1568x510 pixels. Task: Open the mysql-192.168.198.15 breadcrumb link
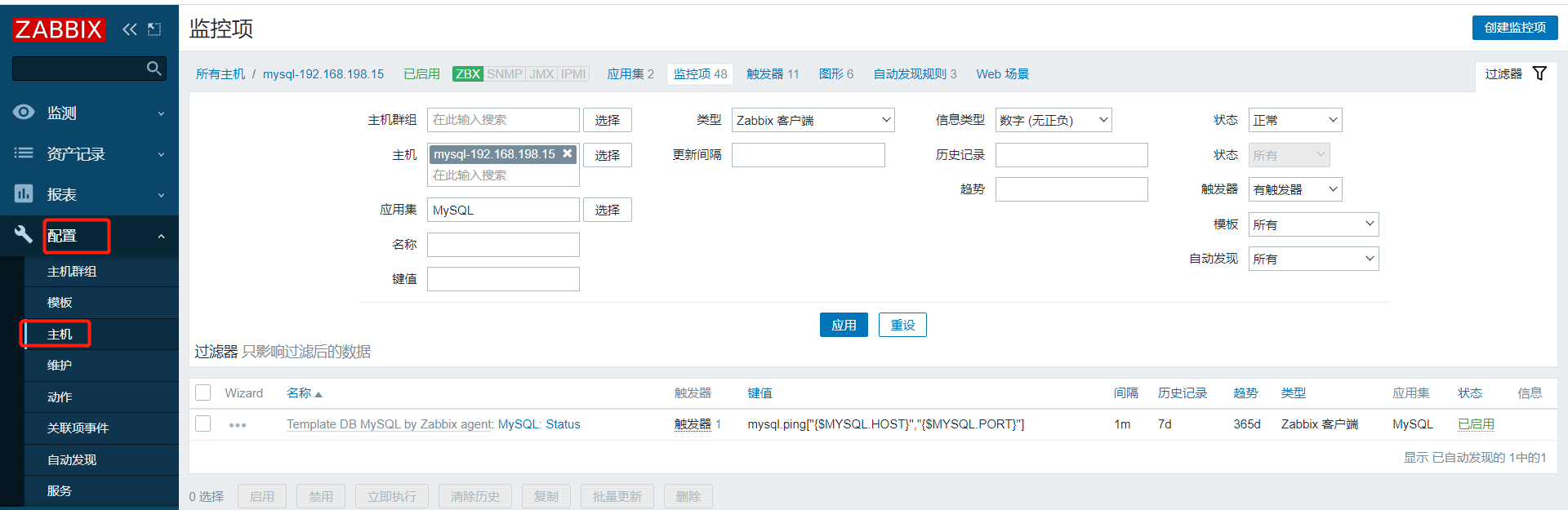click(x=323, y=74)
